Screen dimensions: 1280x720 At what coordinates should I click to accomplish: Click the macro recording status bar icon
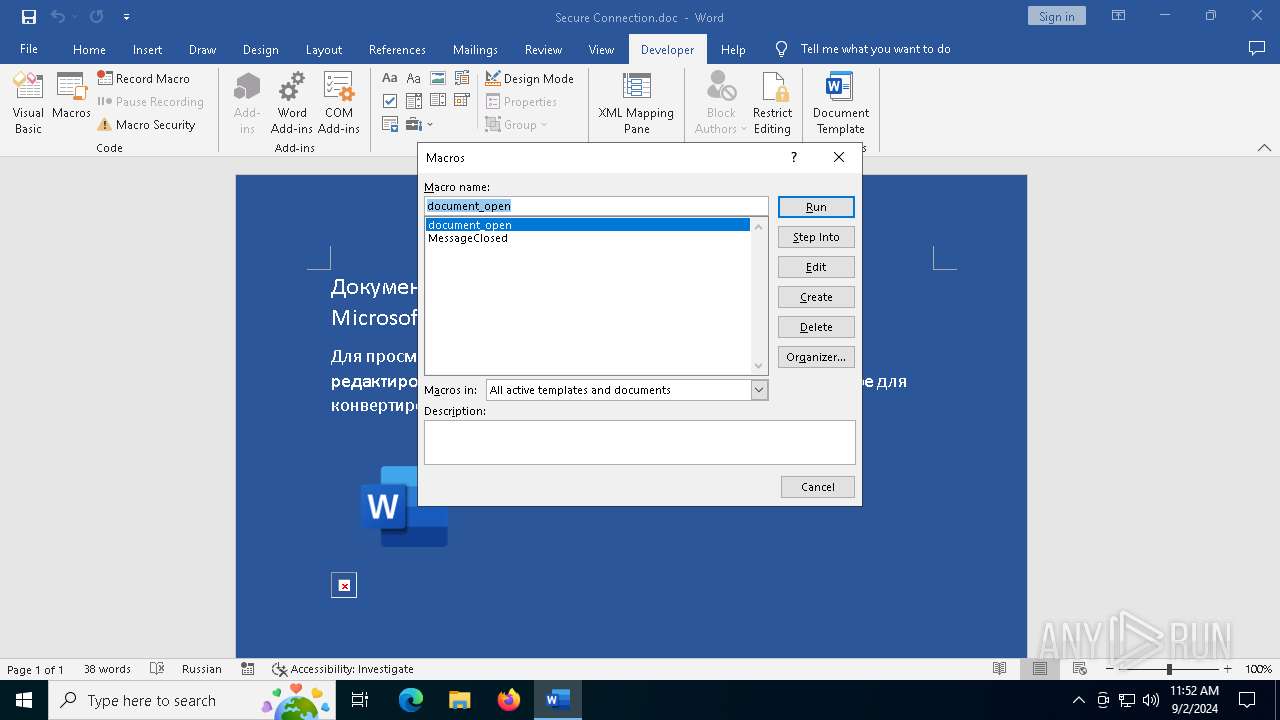pyautogui.click(x=248, y=669)
